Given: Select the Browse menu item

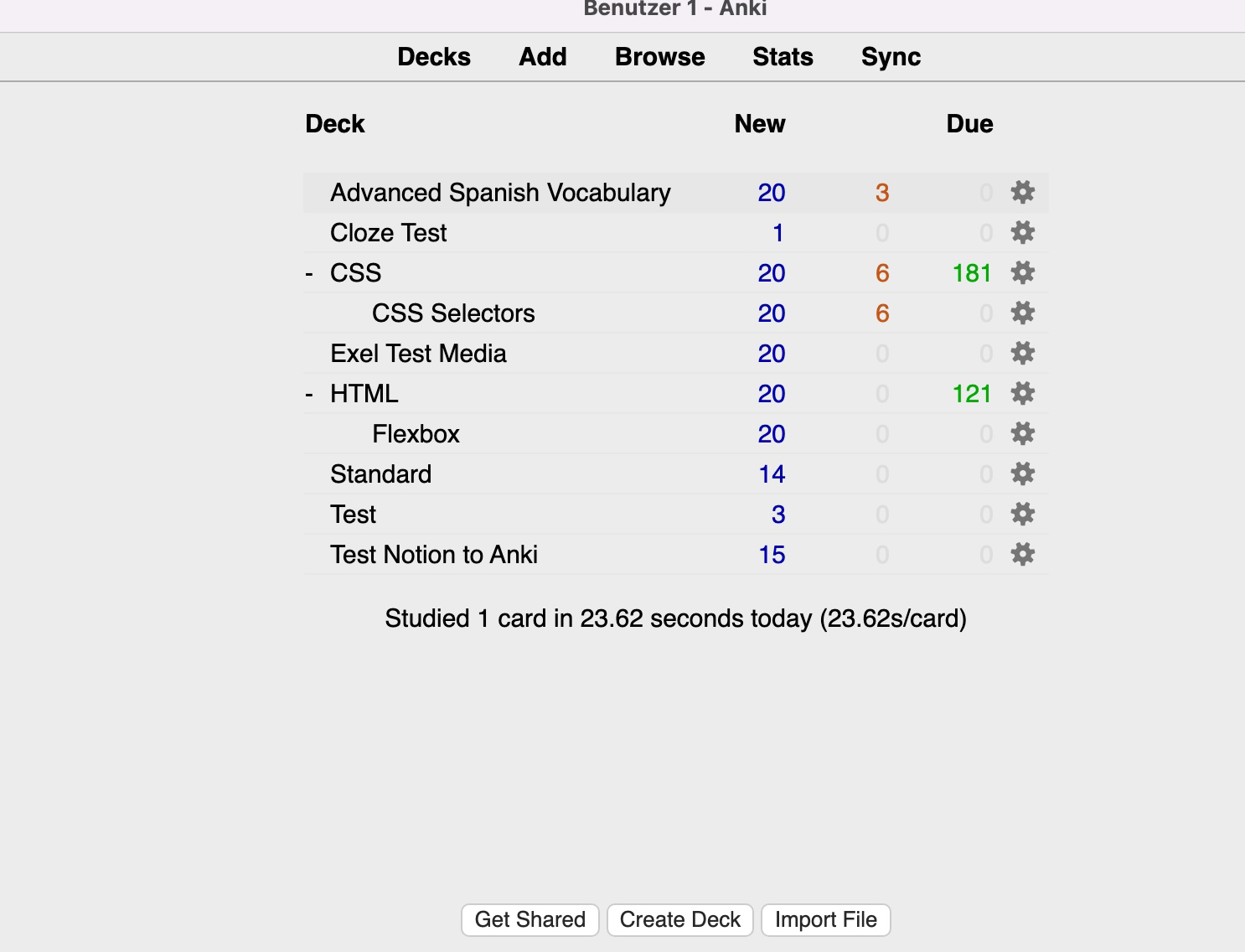Looking at the screenshot, I should [x=659, y=56].
